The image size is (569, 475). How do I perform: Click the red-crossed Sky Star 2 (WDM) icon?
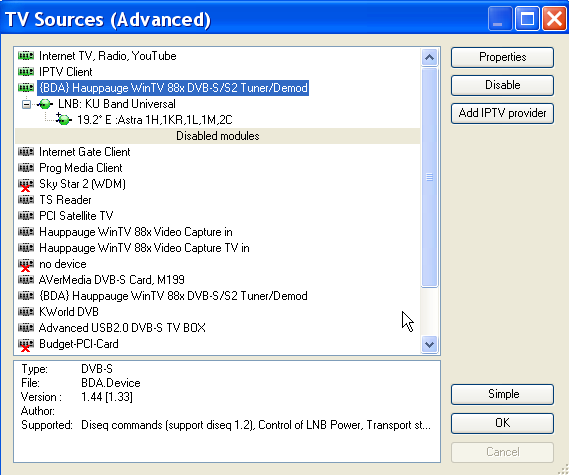click(x=26, y=185)
